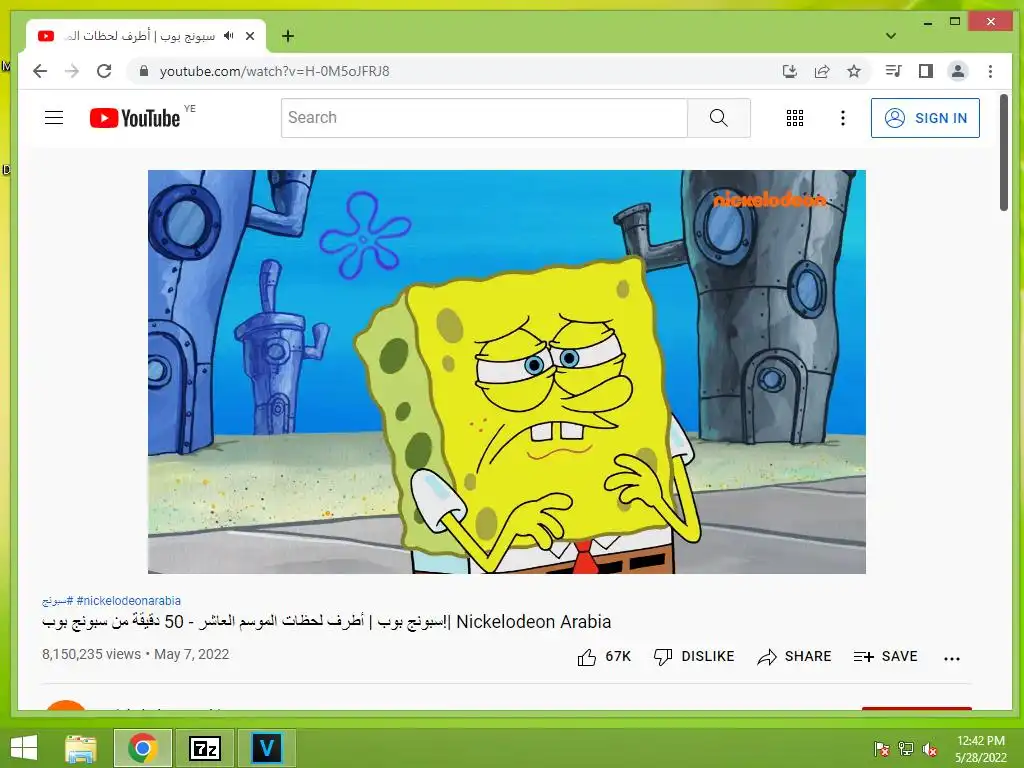
Task: Click the install app icon in address bar
Action: [790, 71]
